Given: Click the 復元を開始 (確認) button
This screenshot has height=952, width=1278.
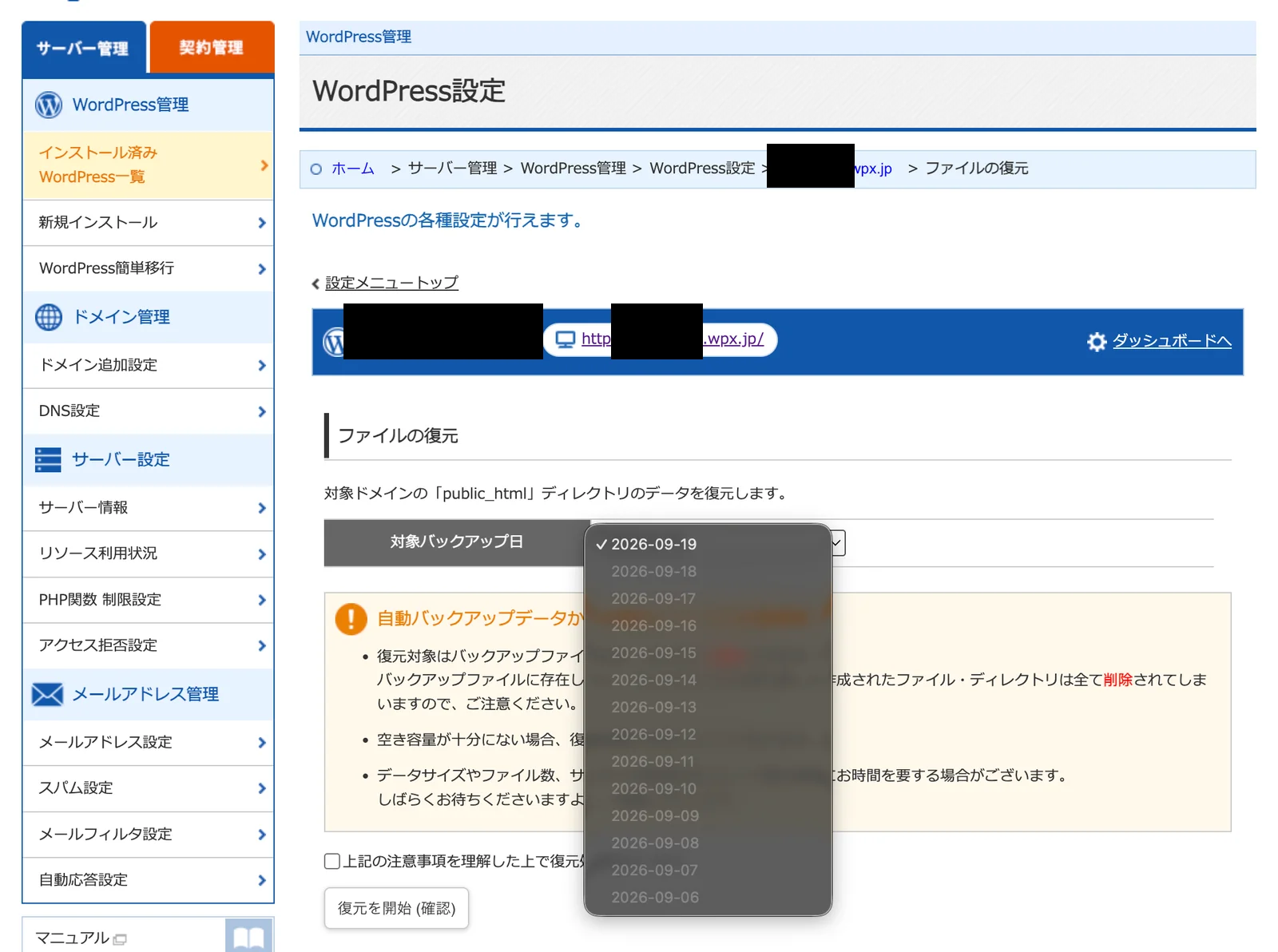Looking at the screenshot, I should click(396, 908).
